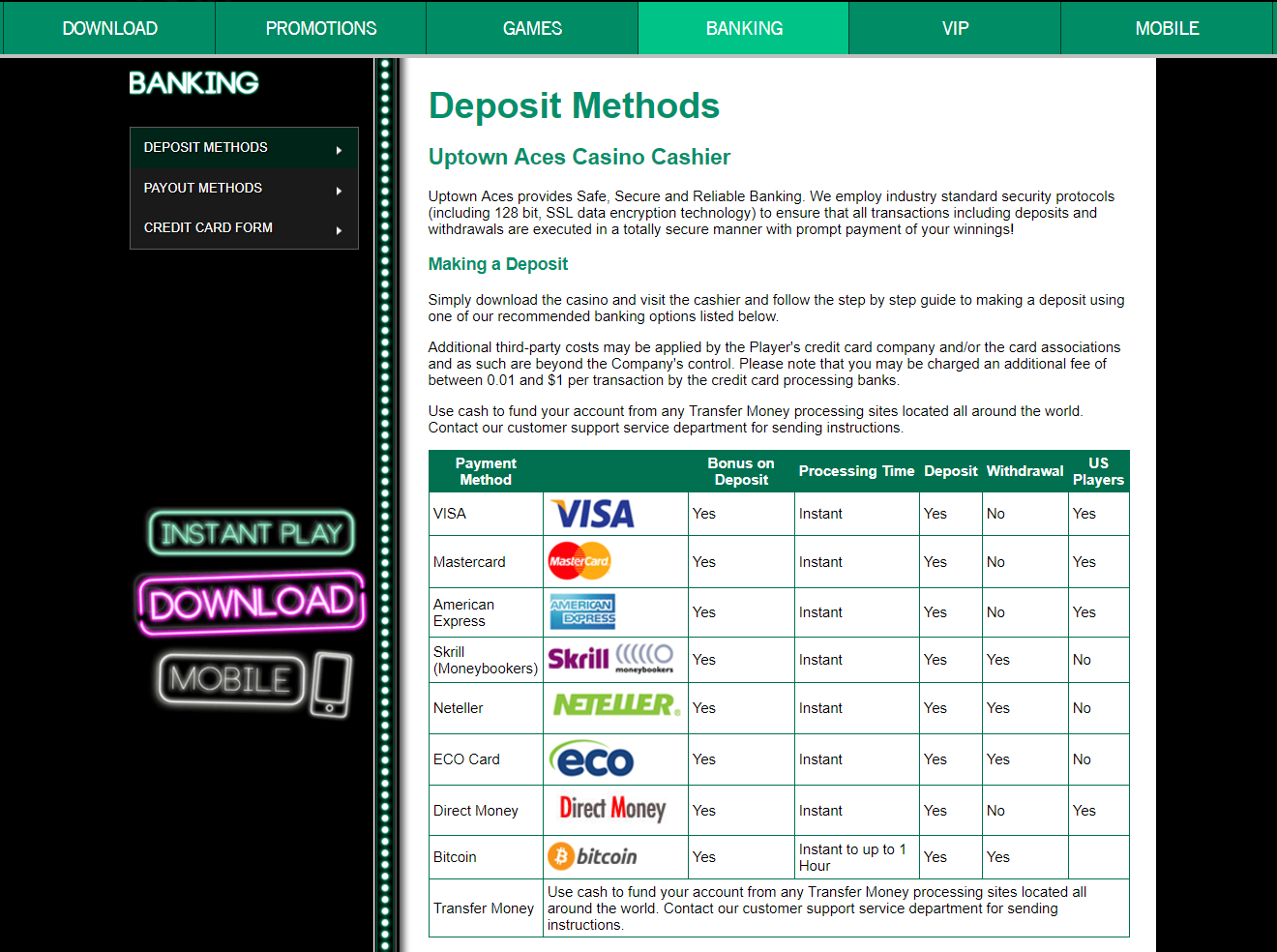Click Direct Money's US Players 'Yes' cell
The width and height of the screenshot is (1277, 952).
(x=1098, y=811)
